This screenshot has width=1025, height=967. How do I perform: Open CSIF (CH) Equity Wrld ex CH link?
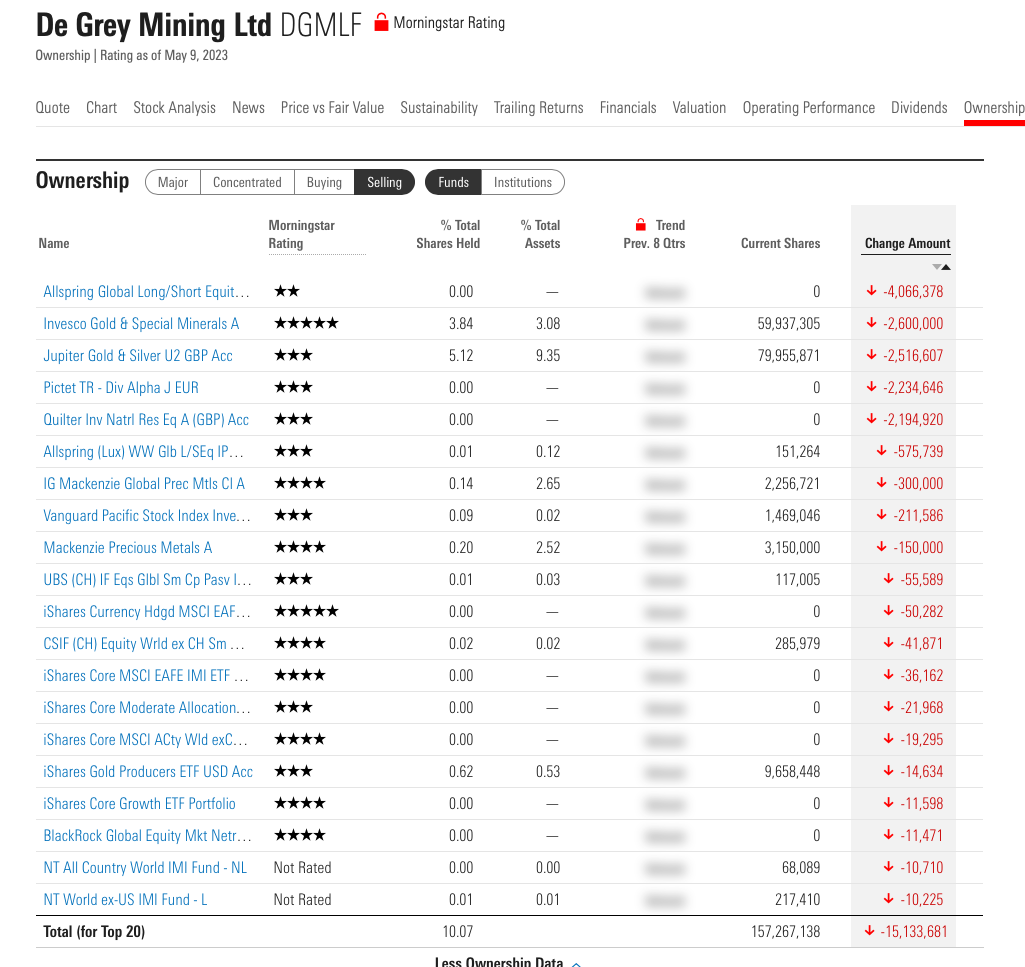pos(144,644)
